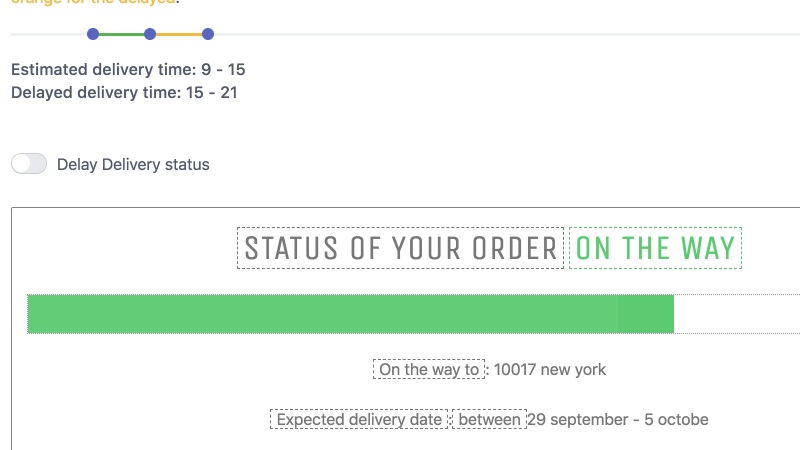This screenshot has height=450, width=800.
Task: Click the '29 september - 5 octobe' date range
Action: 618,419
